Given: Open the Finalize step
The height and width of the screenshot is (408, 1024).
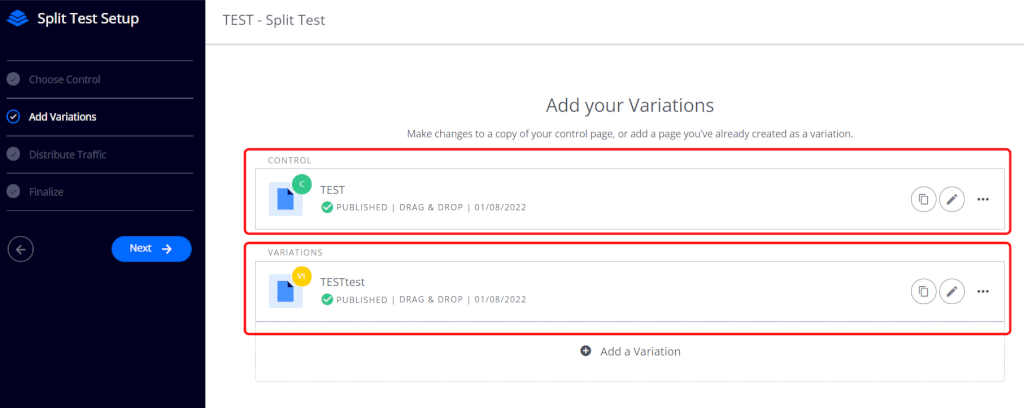Looking at the screenshot, I should [x=46, y=191].
